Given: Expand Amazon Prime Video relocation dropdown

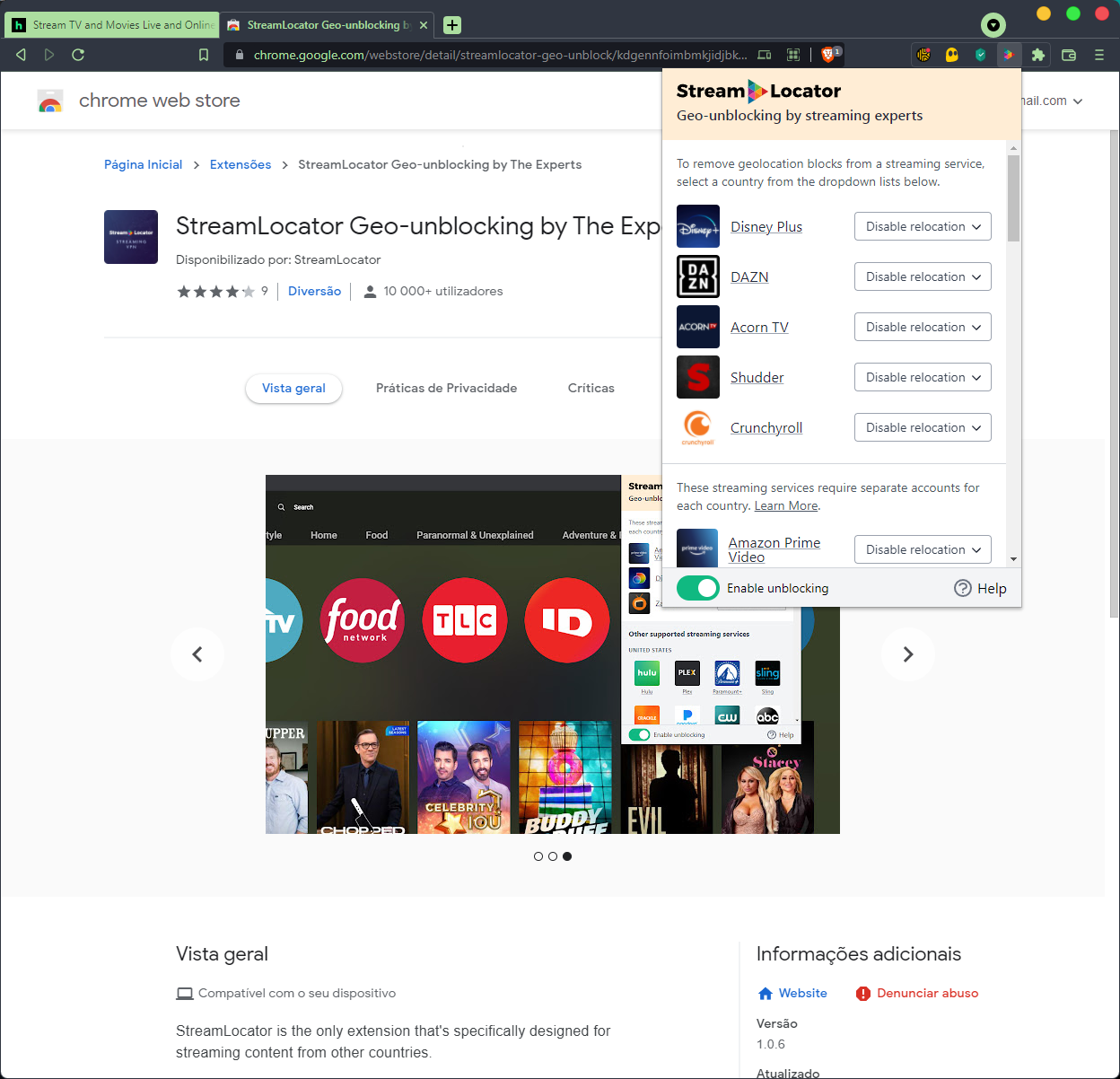Looking at the screenshot, I should (923, 549).
